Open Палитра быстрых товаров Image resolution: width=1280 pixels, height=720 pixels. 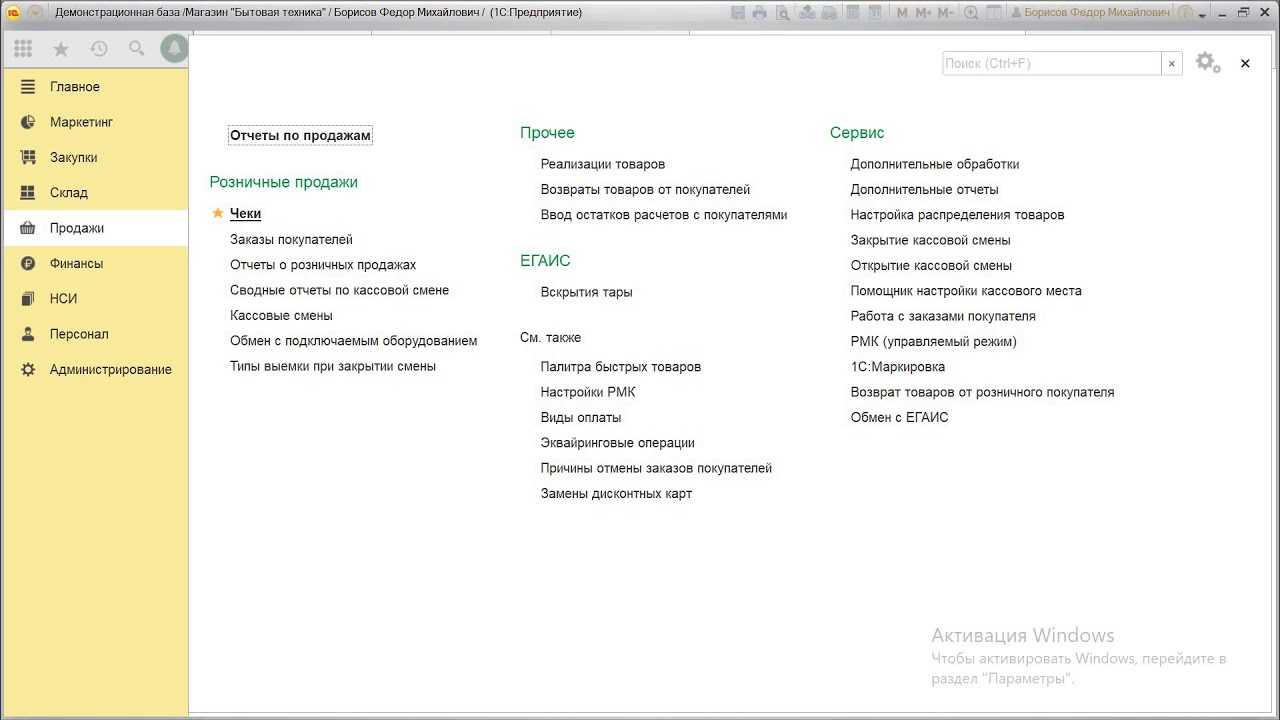[x=621, y=367]
